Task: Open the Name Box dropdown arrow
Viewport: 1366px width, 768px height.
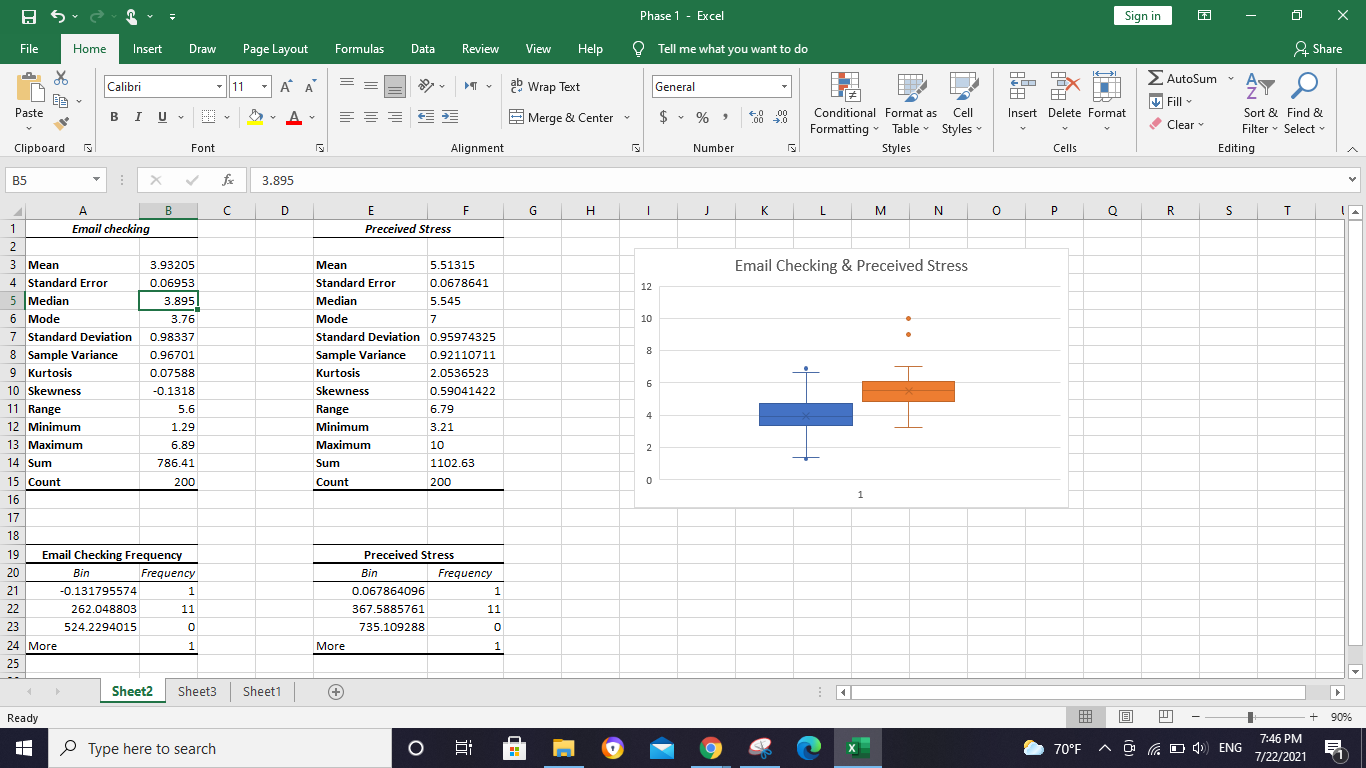Action: click(94, 181)
